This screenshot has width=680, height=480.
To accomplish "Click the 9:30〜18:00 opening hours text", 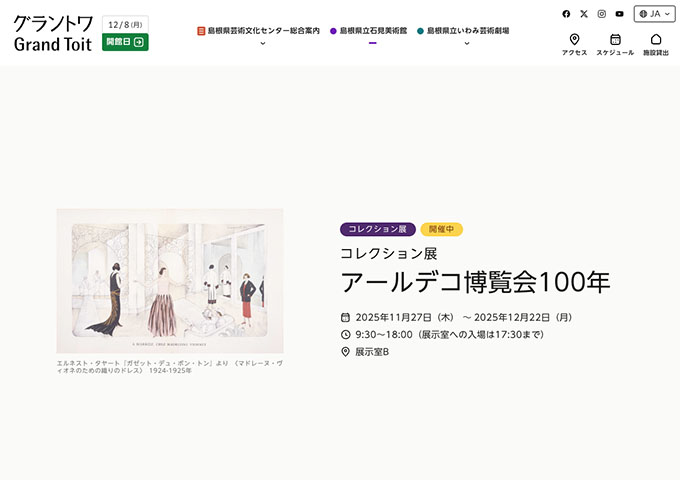I will point(450,334).
